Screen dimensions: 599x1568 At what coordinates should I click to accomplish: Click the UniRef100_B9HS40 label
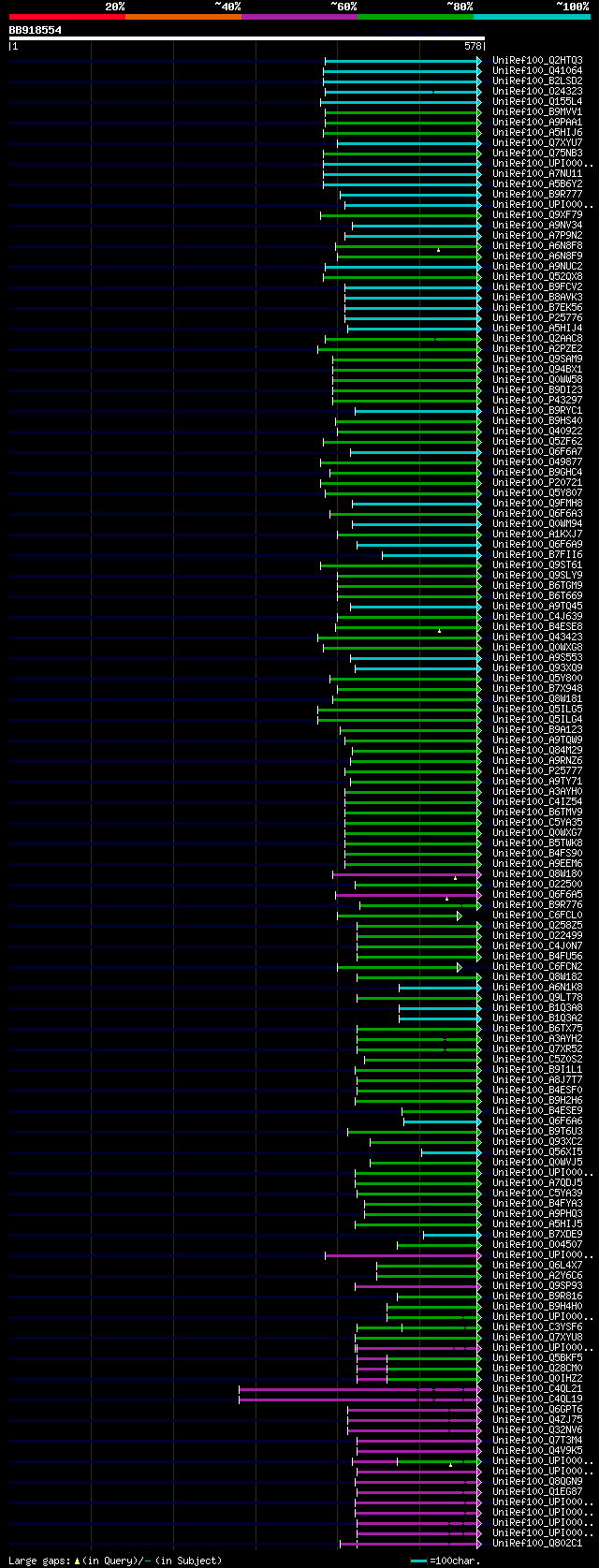click(x=537, y=420)
